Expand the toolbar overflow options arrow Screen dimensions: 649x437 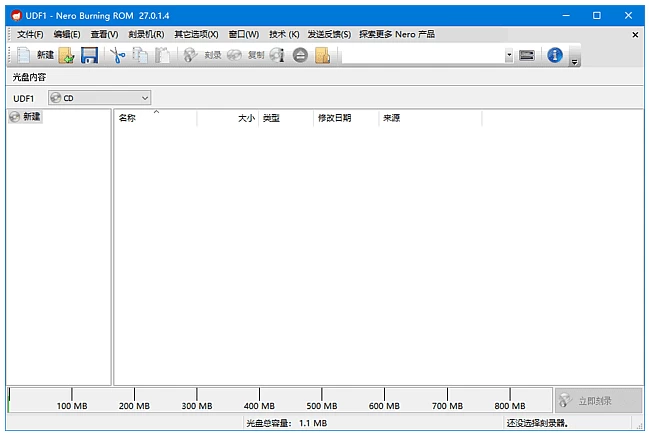point(574,61)
